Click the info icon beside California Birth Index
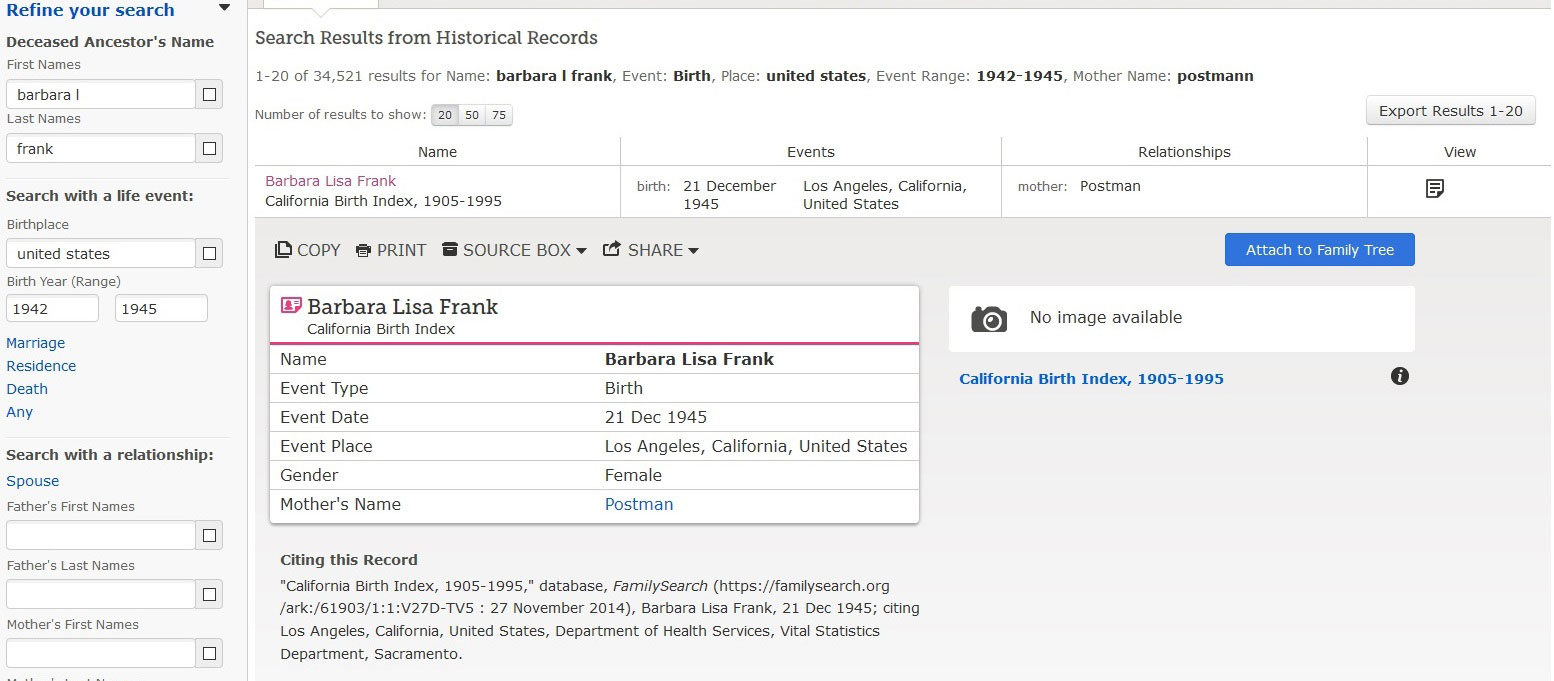 pyautogui.click(x=1400, y=377)
